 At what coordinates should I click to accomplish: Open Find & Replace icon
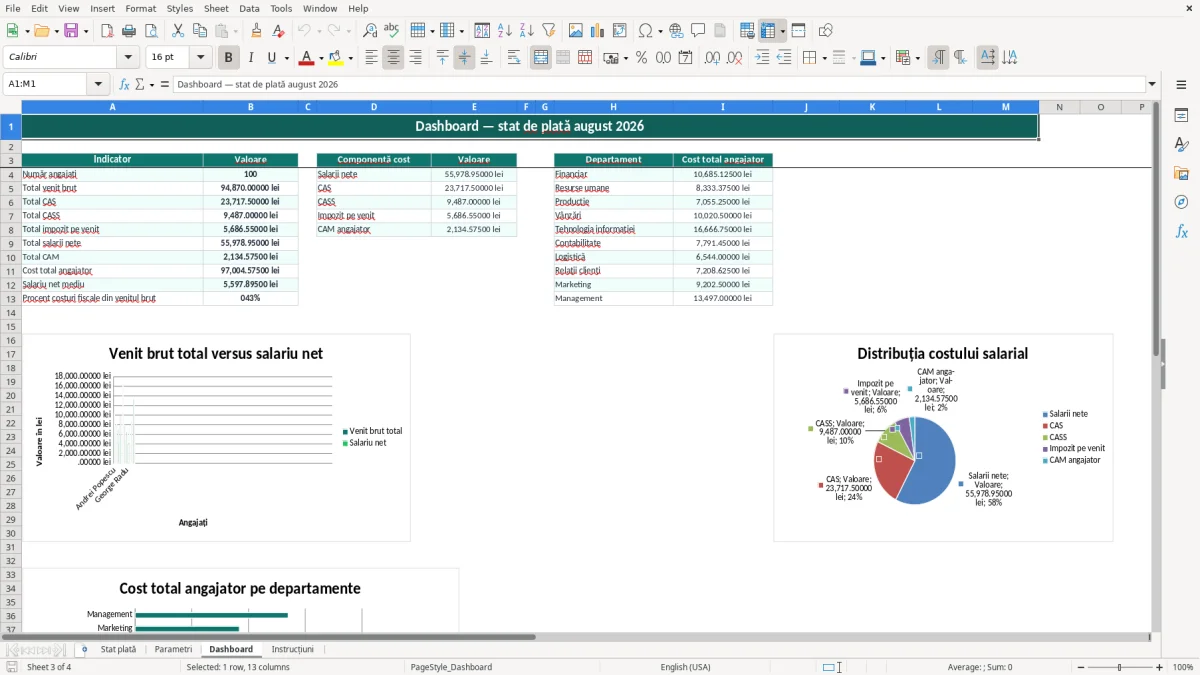tap(370, 31)
